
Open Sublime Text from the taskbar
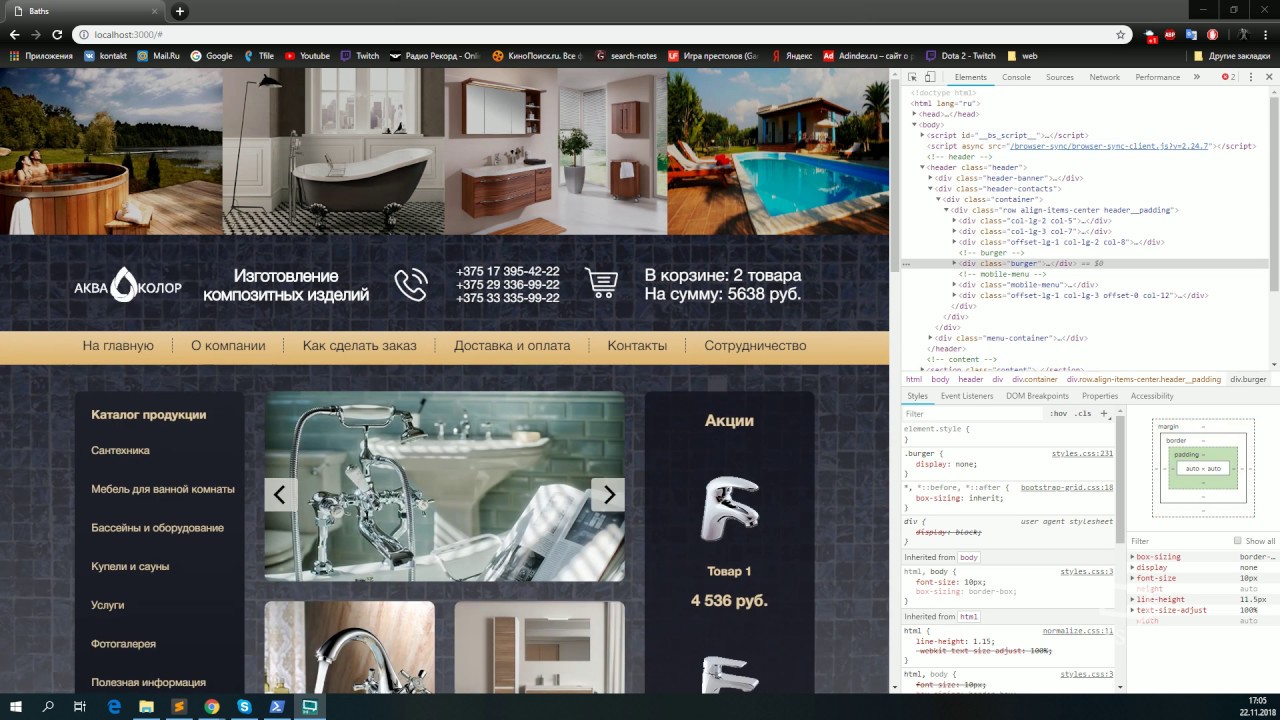[x=178, y=707]
